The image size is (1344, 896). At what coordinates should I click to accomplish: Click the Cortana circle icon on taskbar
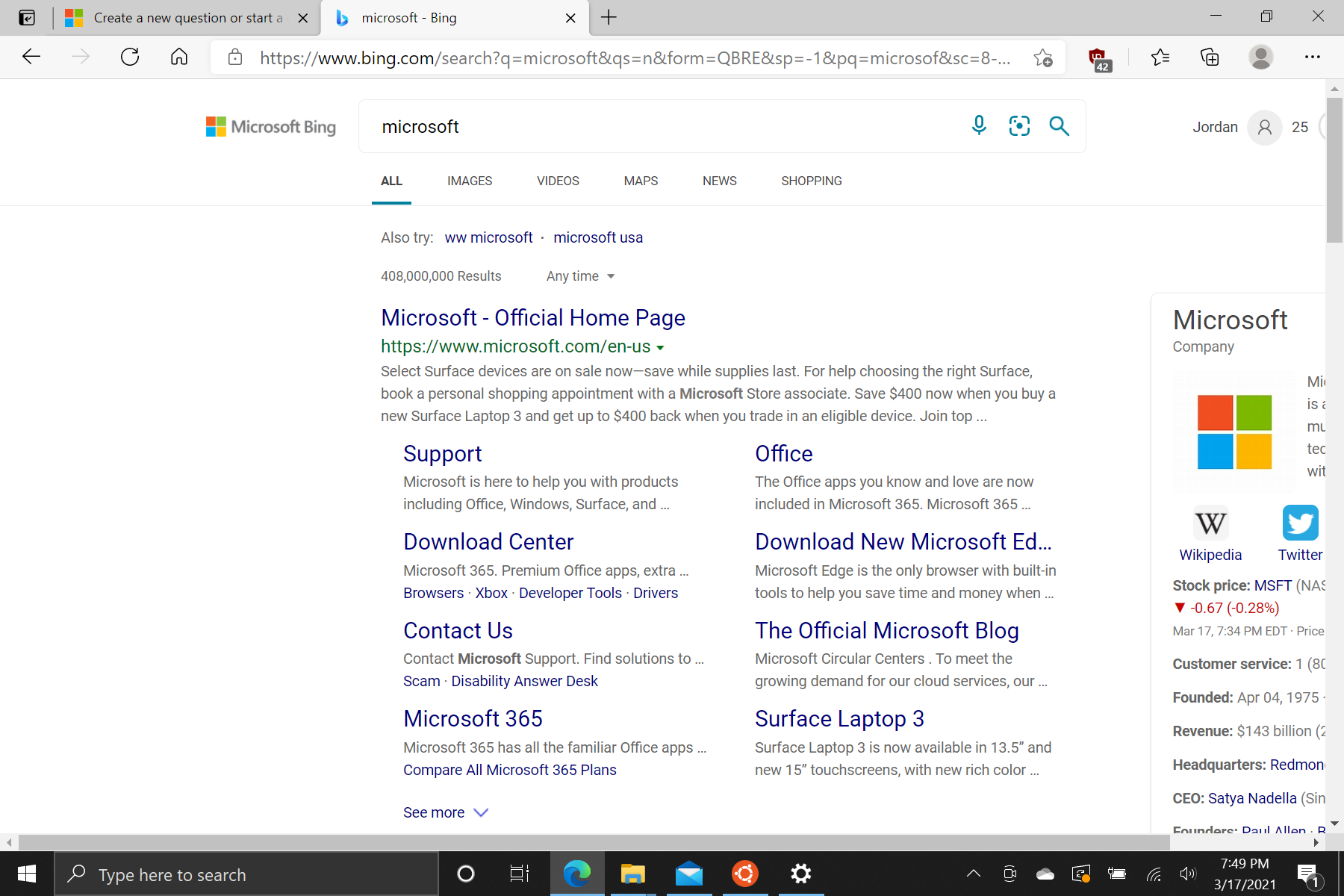(465, 874)
